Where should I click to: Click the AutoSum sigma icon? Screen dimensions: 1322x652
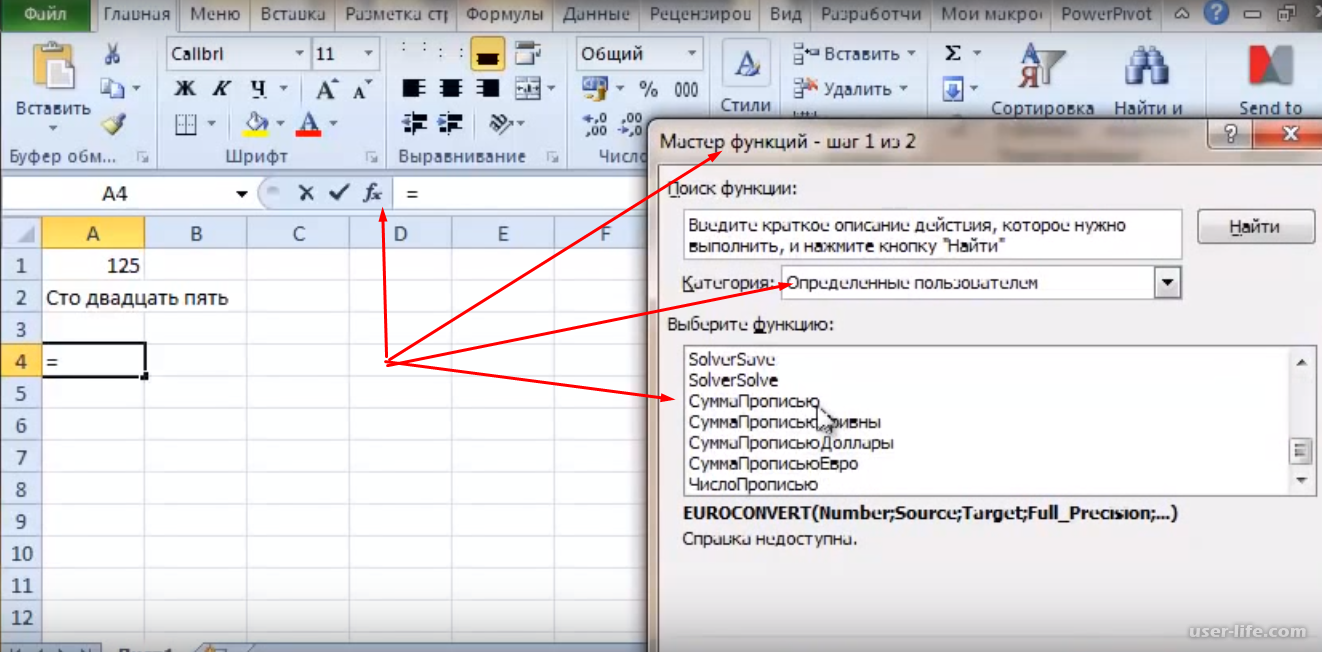tap(953, 54)
